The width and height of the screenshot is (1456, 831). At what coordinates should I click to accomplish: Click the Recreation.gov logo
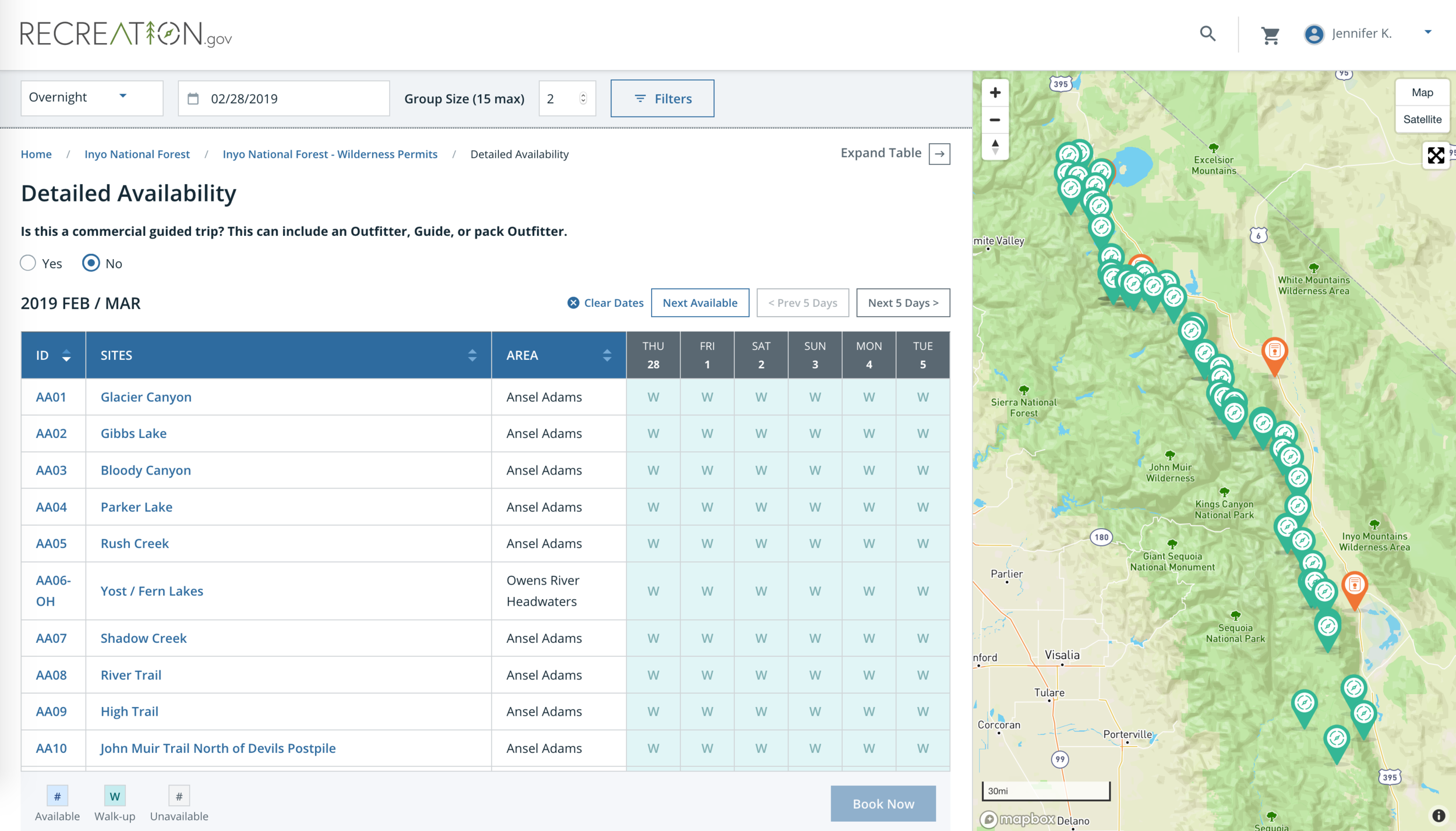tap(126, 34)
